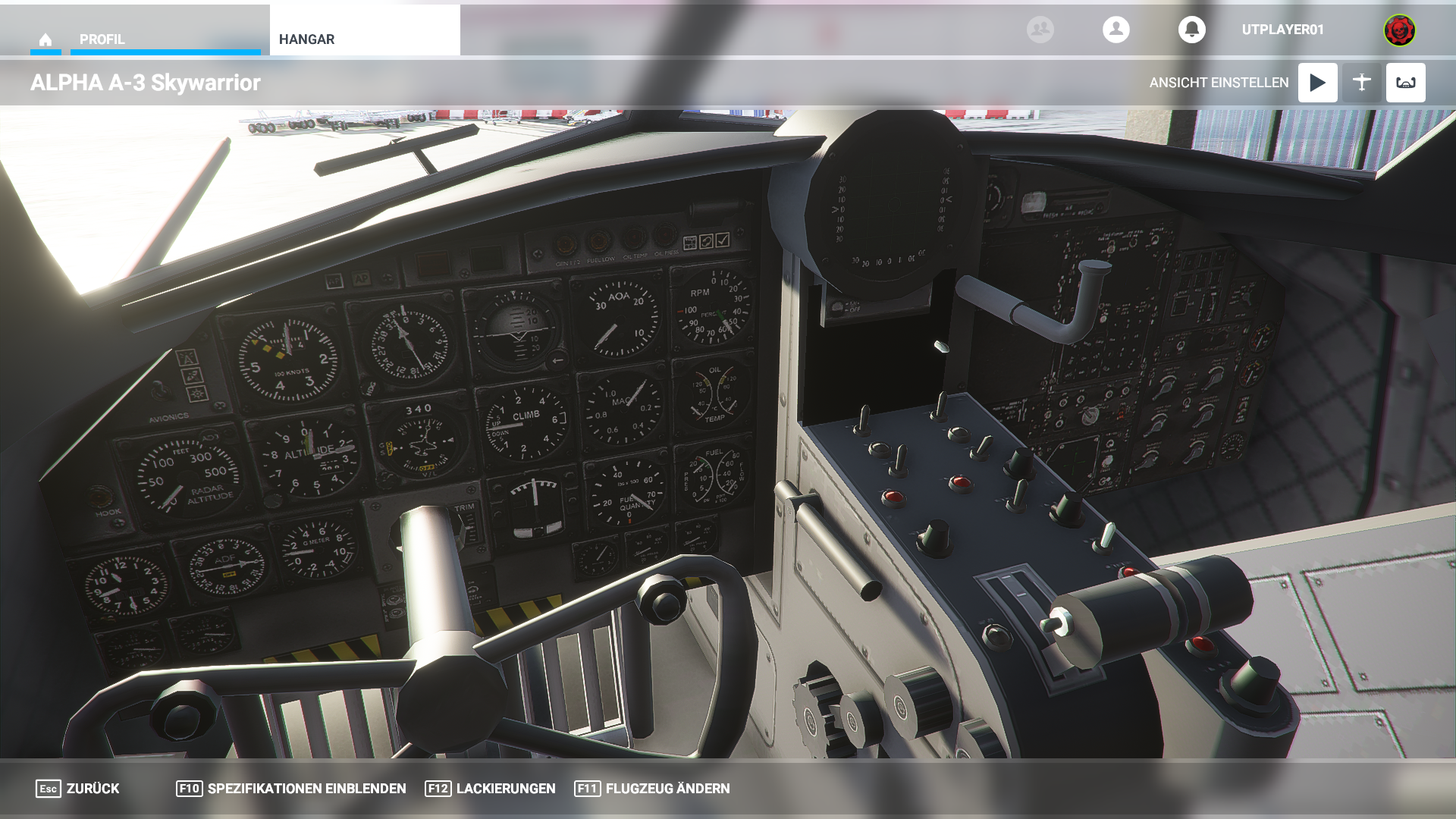Switch to external airplane view
The width and height of the screenshot is (1456, 819).
tap(1361, 83)
